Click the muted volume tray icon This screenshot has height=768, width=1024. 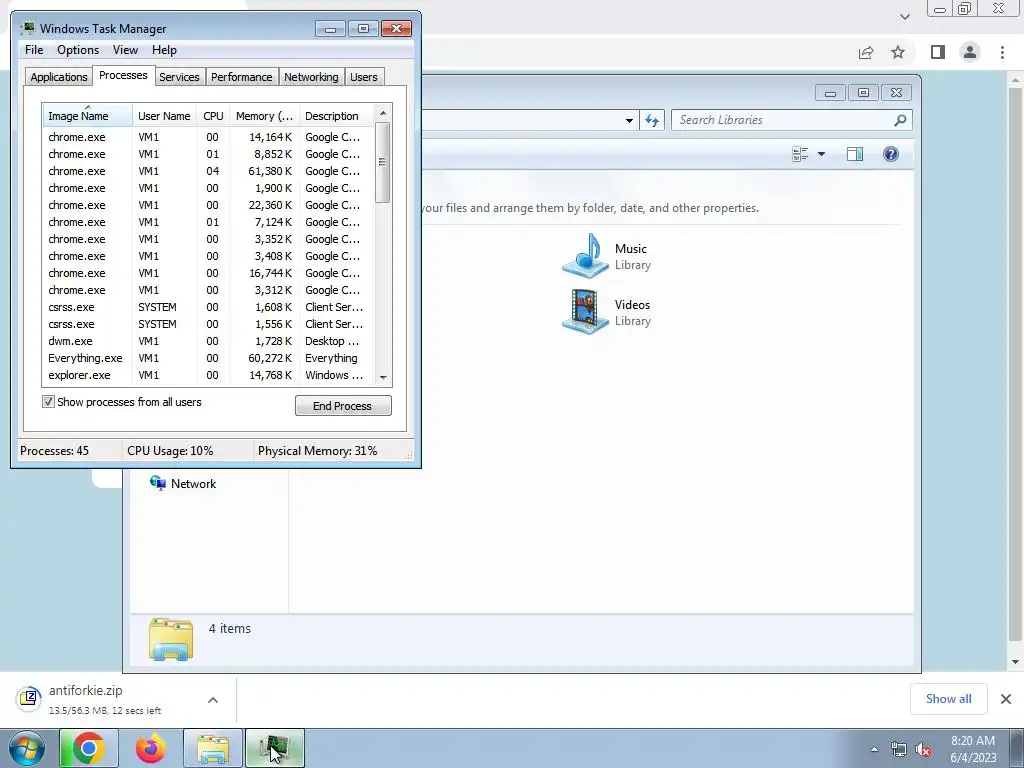click(923, 750)
